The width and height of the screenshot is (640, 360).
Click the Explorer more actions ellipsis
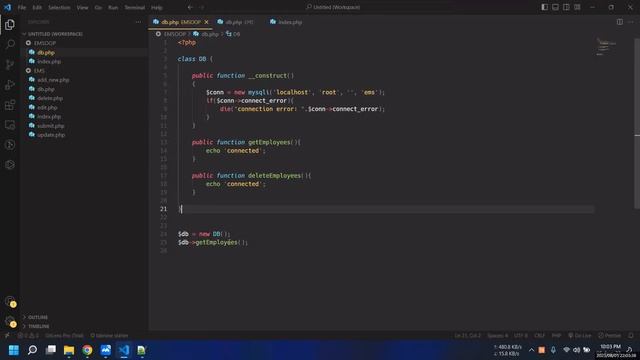point(138,22)
